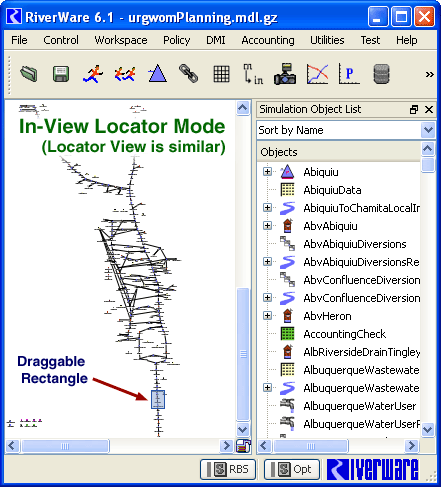This screenshot has height=487, width=441.
Task: Toggle the RBS controller button
Action: [x=228, y=469]
